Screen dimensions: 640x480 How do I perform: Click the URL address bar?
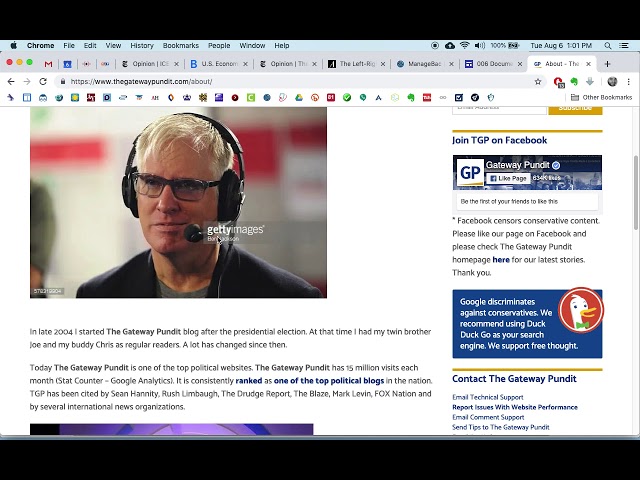coord(300,82)
